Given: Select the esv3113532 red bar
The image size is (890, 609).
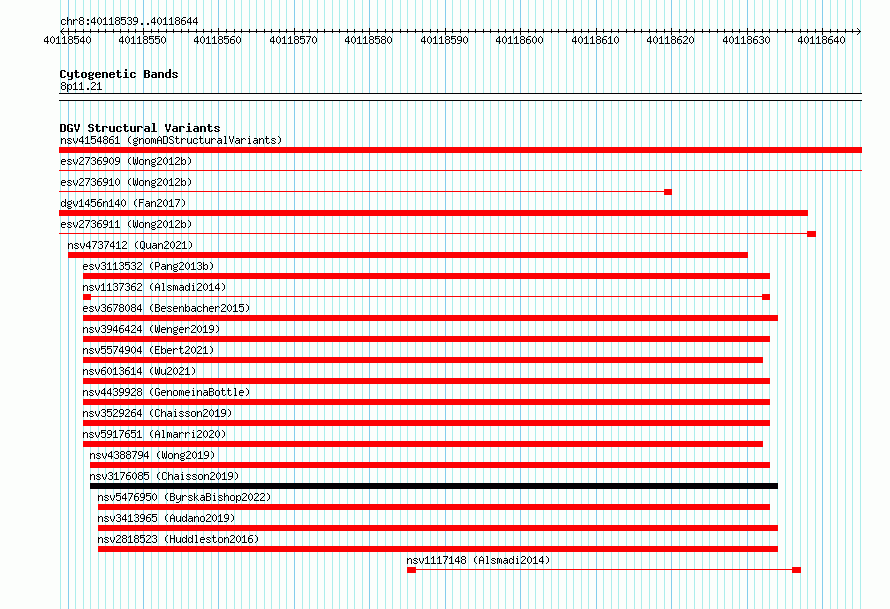Looking at the screenshot, I should click(x=426, y=276).
